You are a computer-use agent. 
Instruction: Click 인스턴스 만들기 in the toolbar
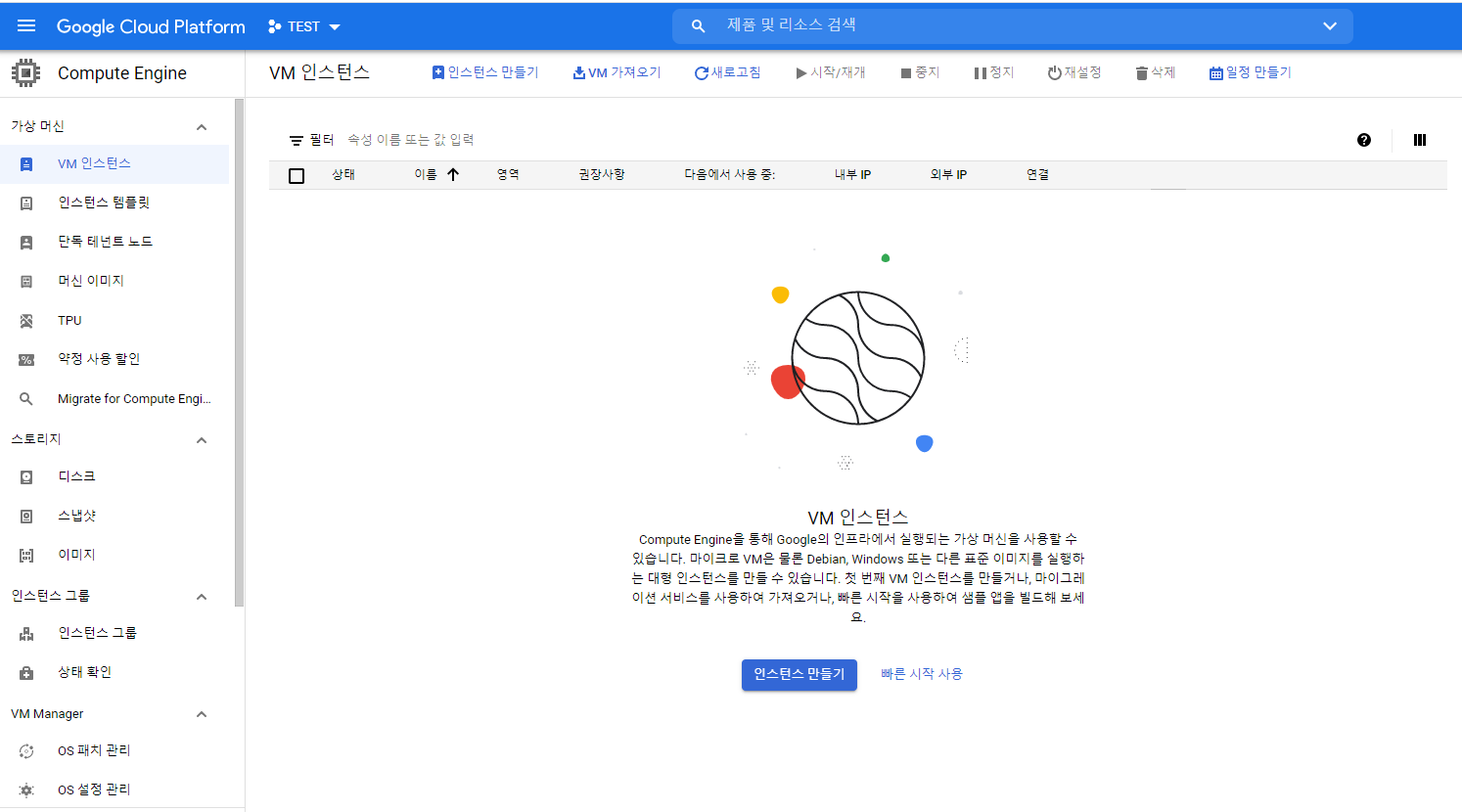485,72
